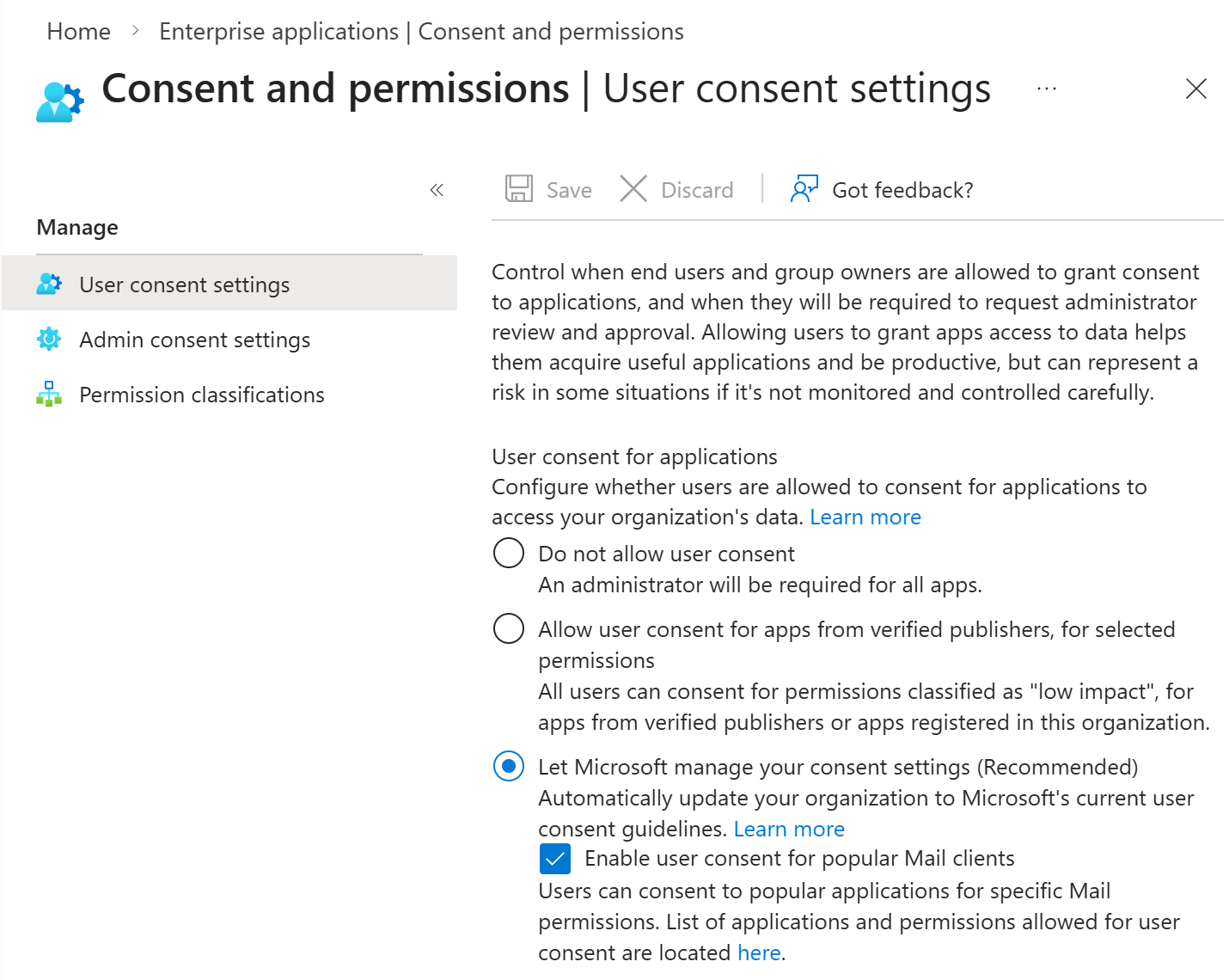Click the here link for allowed applications list
This screenshot has height=980, width=1229.
click(758, 952)
